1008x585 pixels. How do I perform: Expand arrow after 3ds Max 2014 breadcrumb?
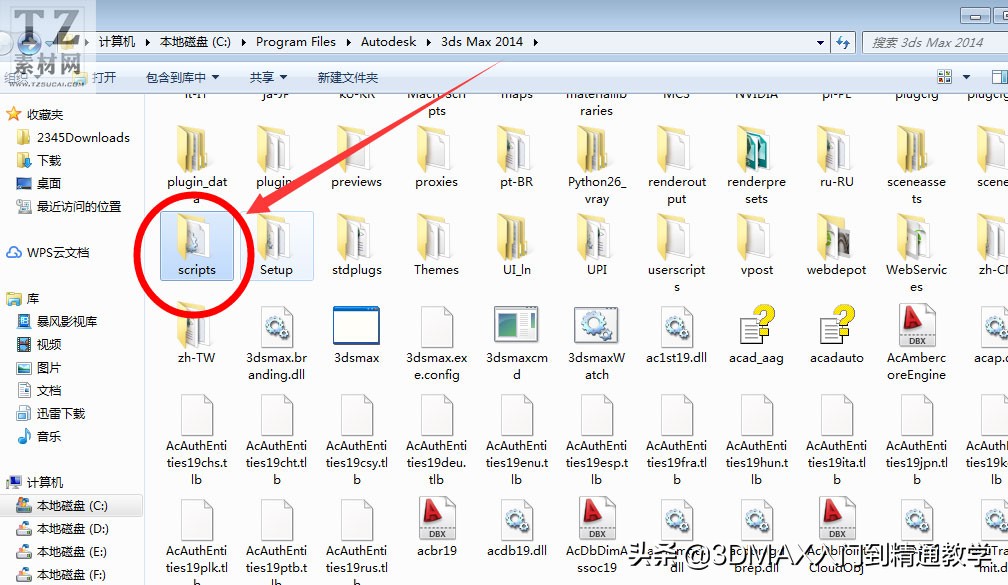click(x=536, y=42)
